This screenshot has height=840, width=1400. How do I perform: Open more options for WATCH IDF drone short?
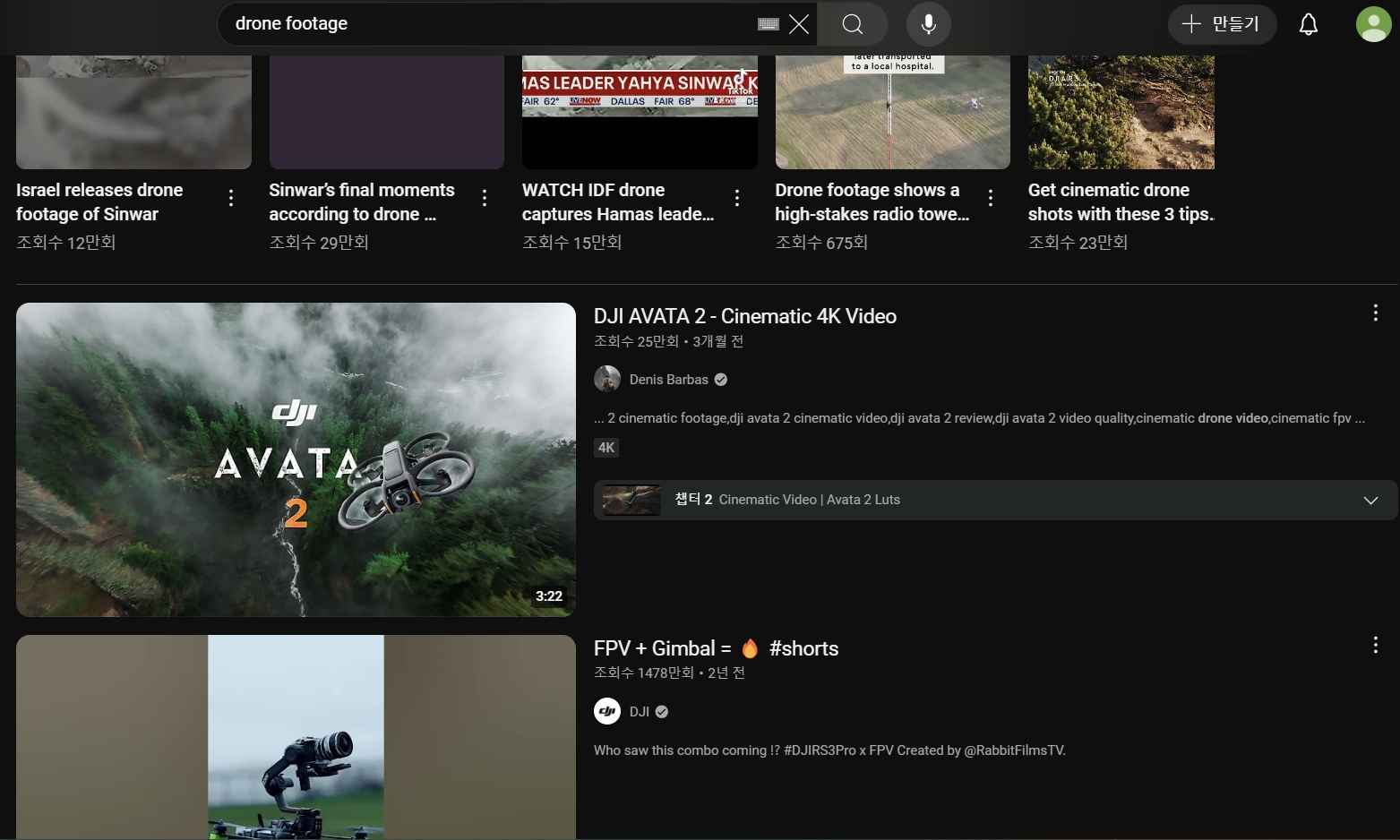coord(737,198)
